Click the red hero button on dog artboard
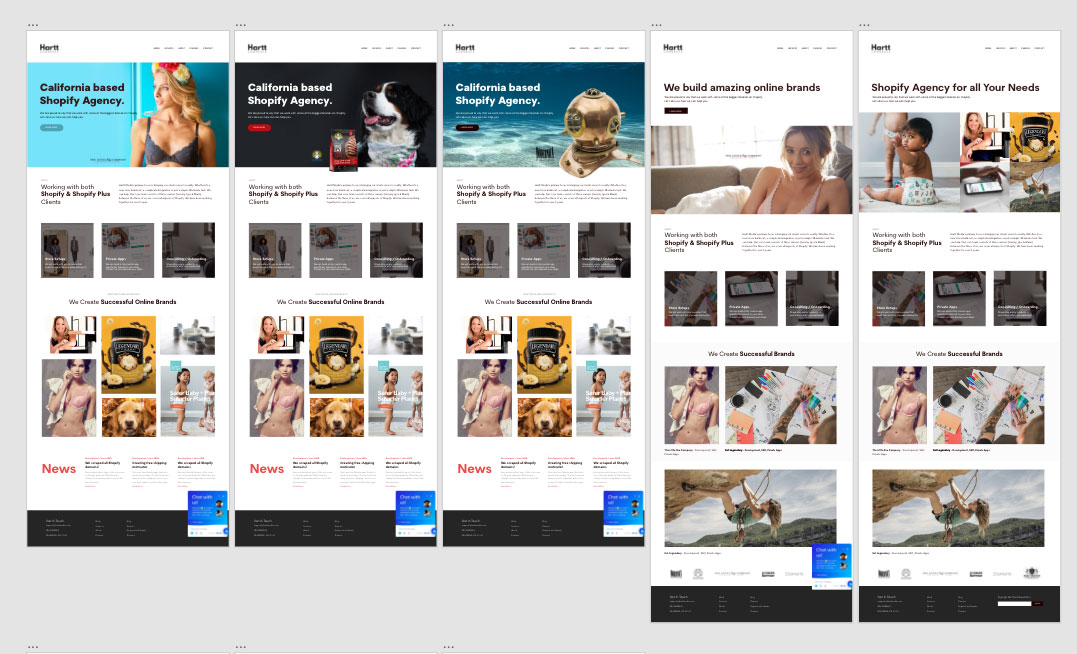 (259, 128)
